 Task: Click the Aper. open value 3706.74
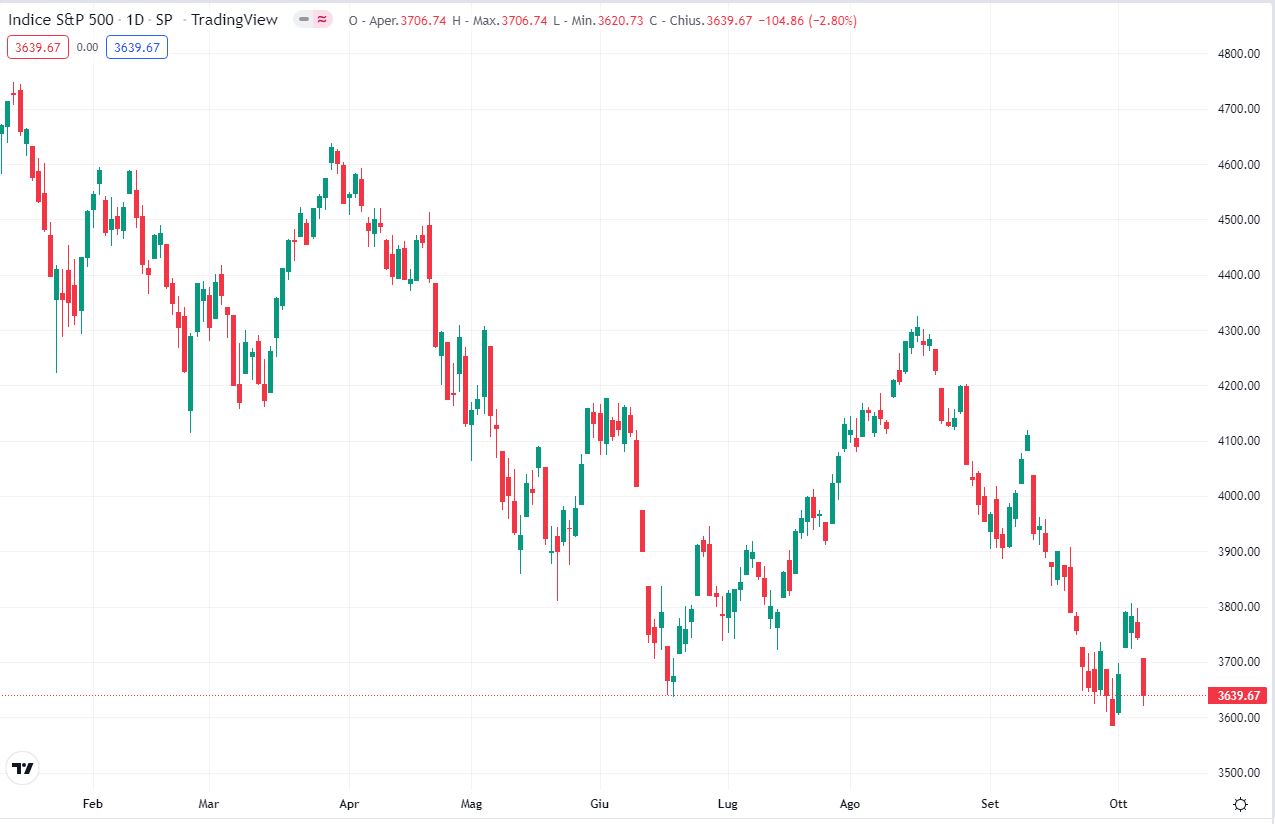point(422,21)
